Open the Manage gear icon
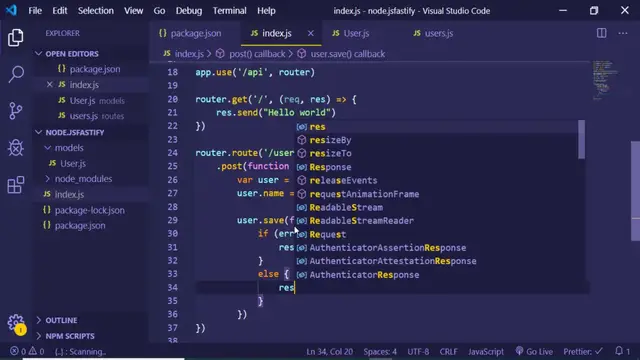Screen dimensions: 640x360 (x=16, y=324)
